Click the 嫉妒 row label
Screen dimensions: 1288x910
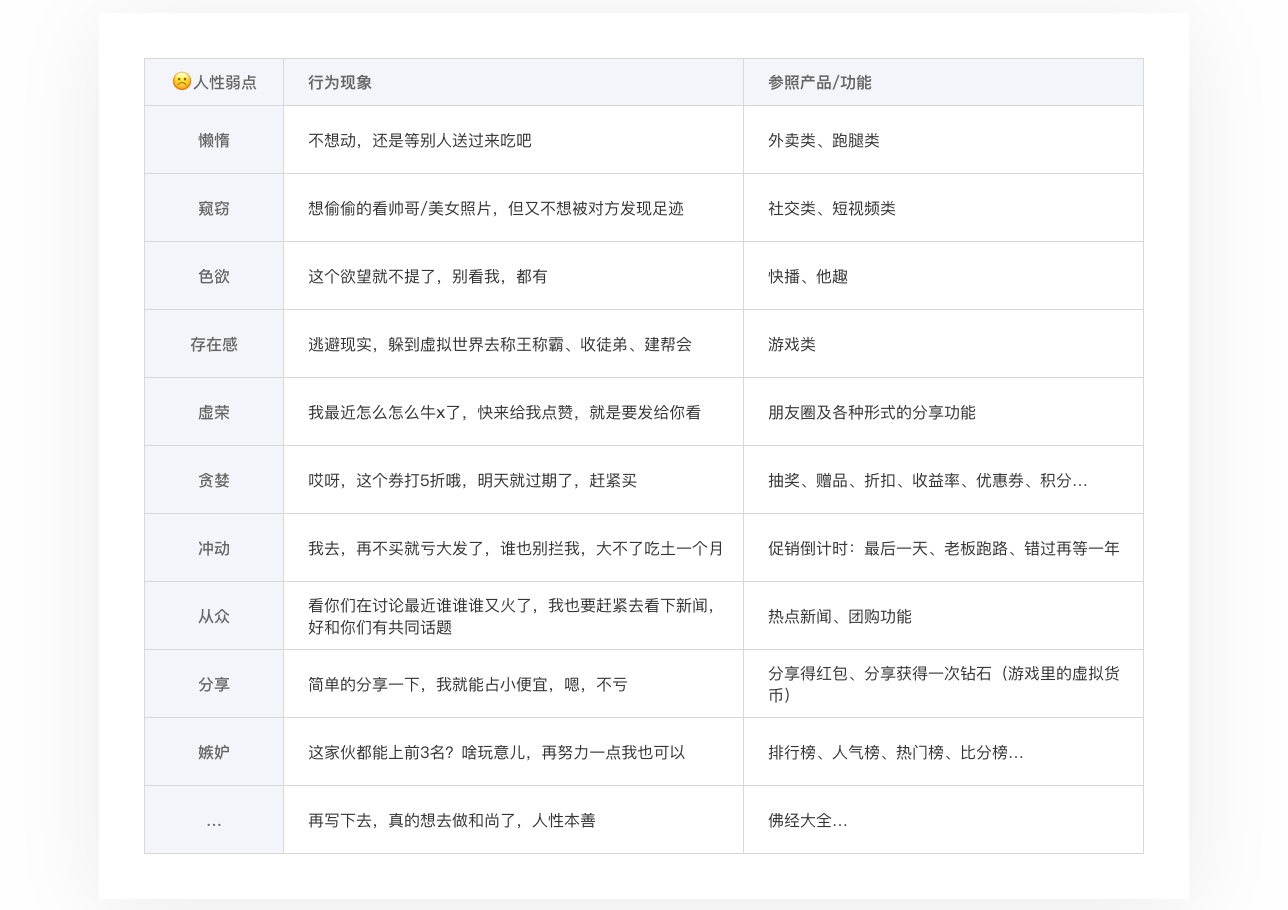(213, 751)
